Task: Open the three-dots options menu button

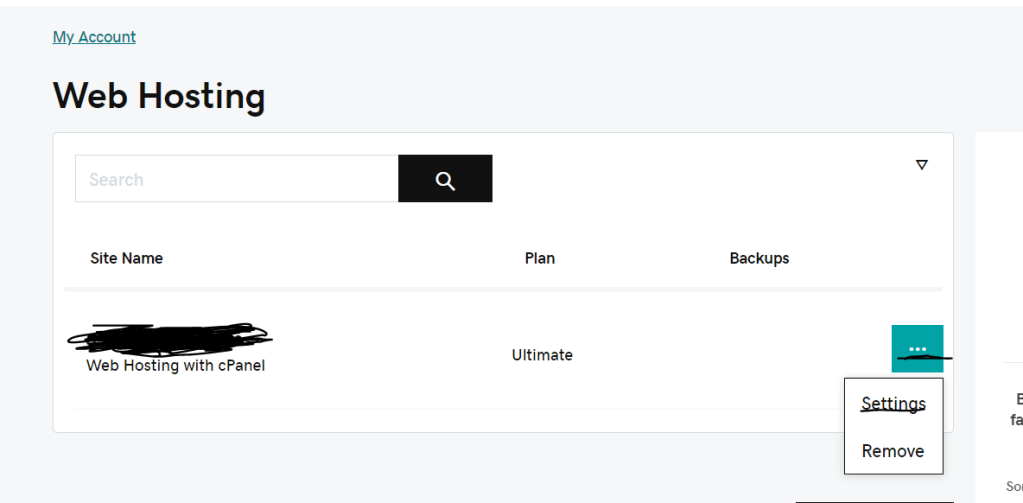Action: [917, 348]
